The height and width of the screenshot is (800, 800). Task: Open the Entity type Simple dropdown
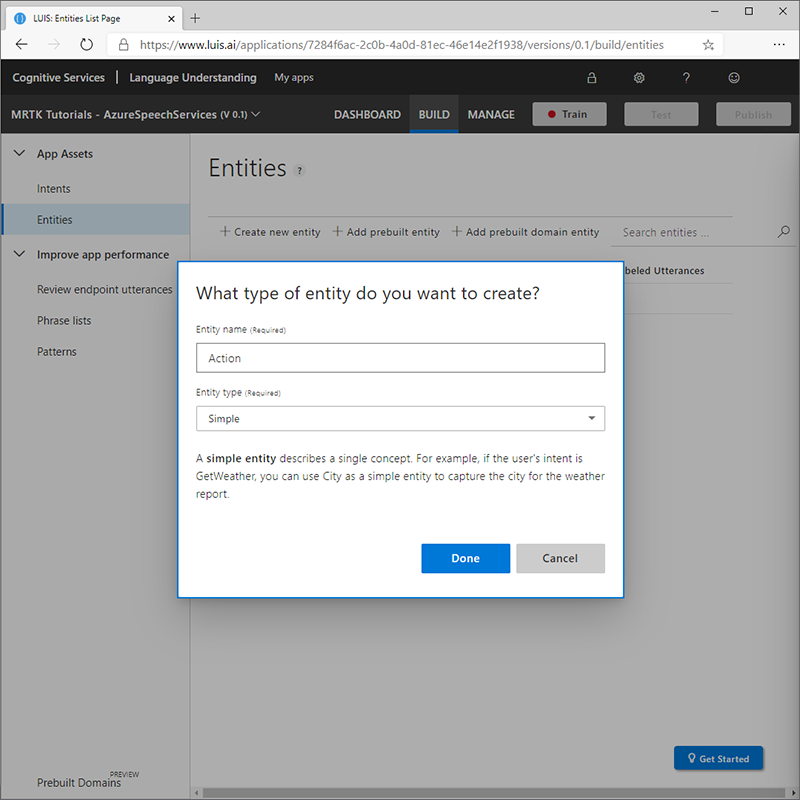400,418
